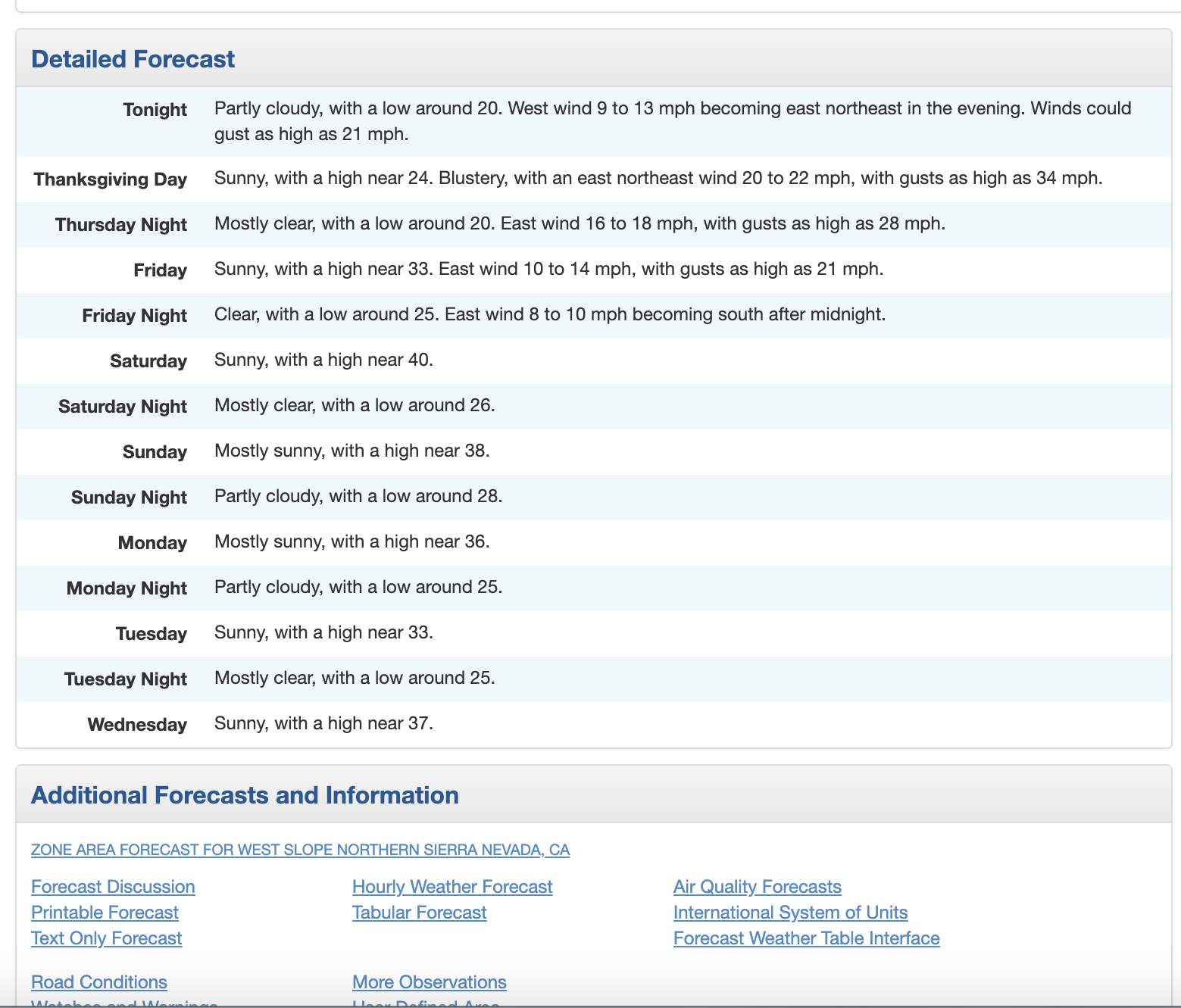Click the Detailed Forecast heading
Image resolution: width=1181 pixels, height=1008 pixels.
[x=133, y=59]
